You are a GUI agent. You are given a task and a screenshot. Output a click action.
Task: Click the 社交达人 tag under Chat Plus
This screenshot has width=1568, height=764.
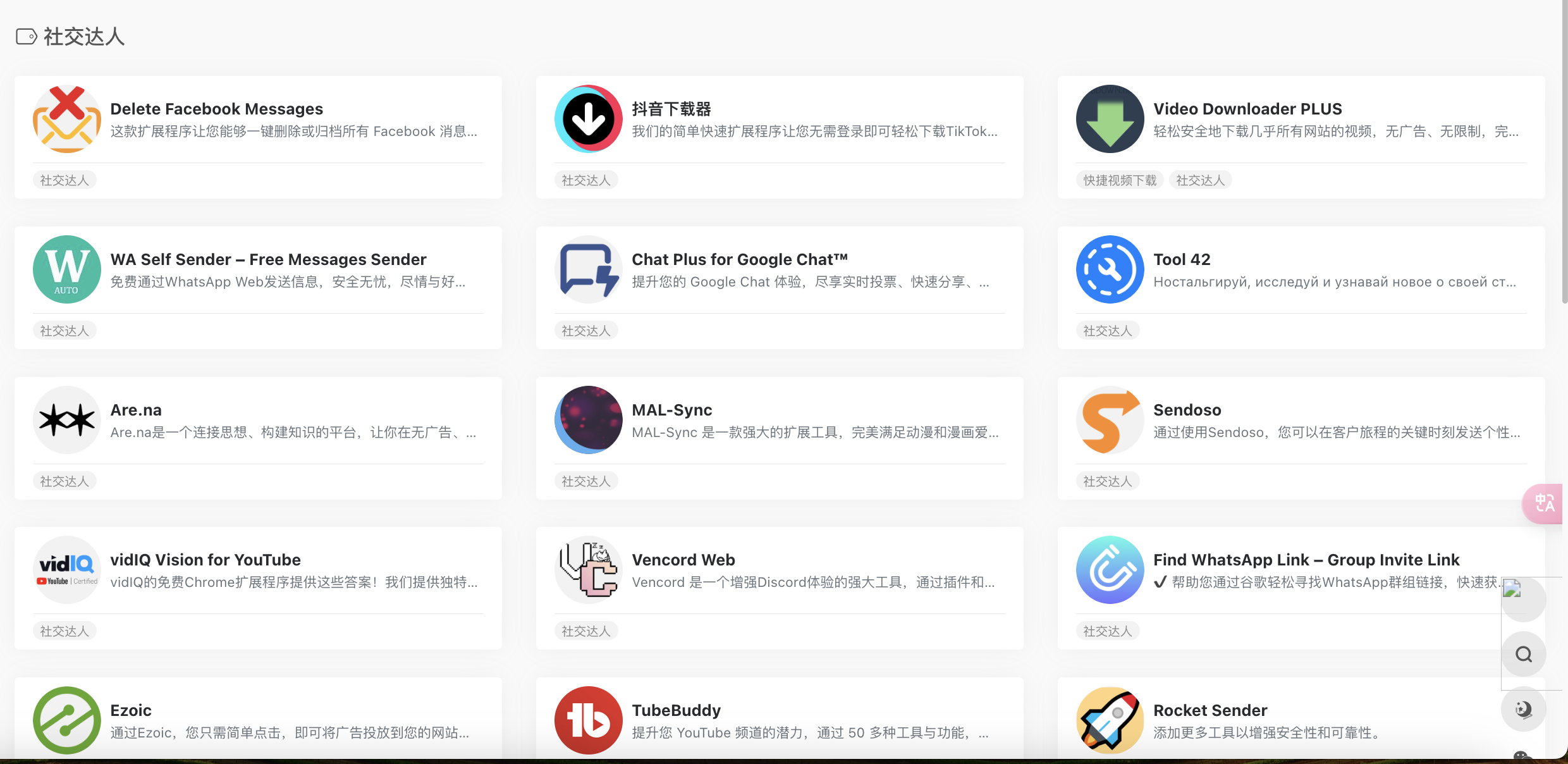[586, 331]
